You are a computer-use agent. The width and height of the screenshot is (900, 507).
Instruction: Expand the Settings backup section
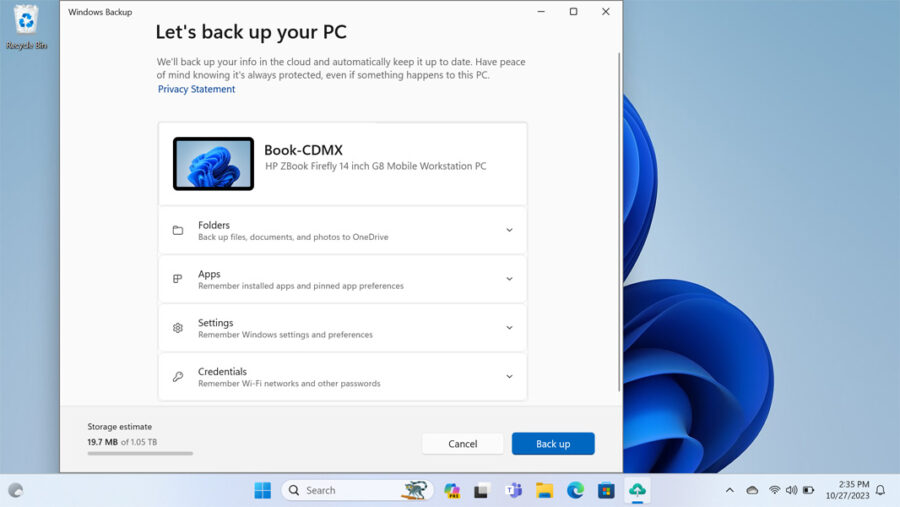pyautogui.click(x=509, y=328)
